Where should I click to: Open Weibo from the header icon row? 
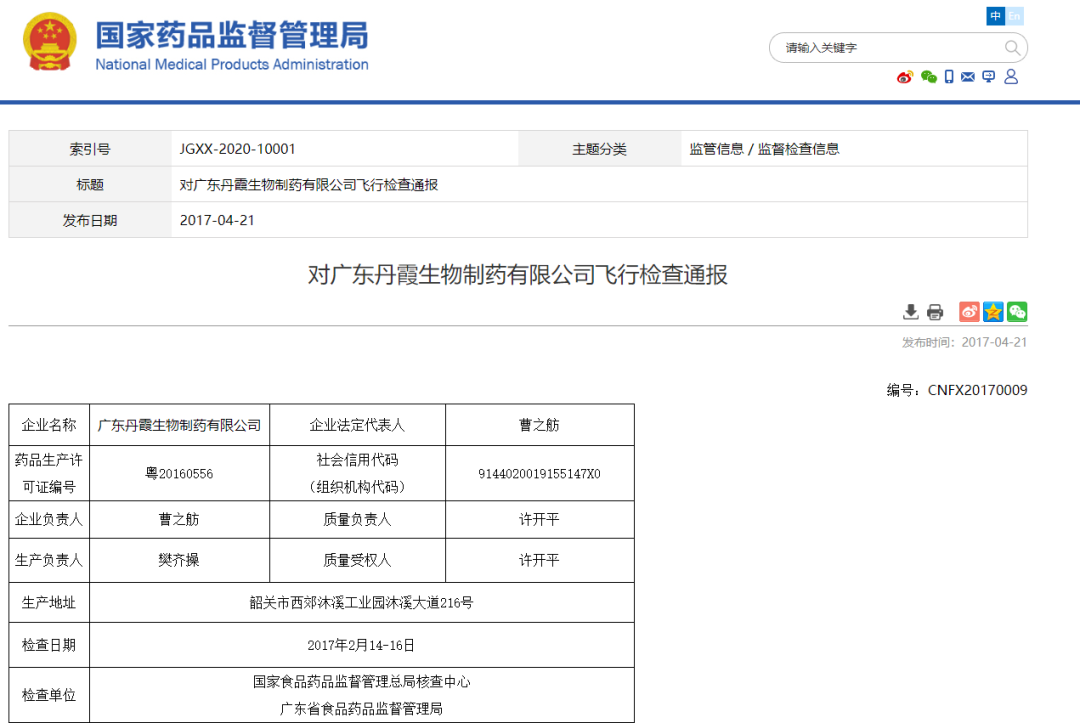click(x=904, y=77)
